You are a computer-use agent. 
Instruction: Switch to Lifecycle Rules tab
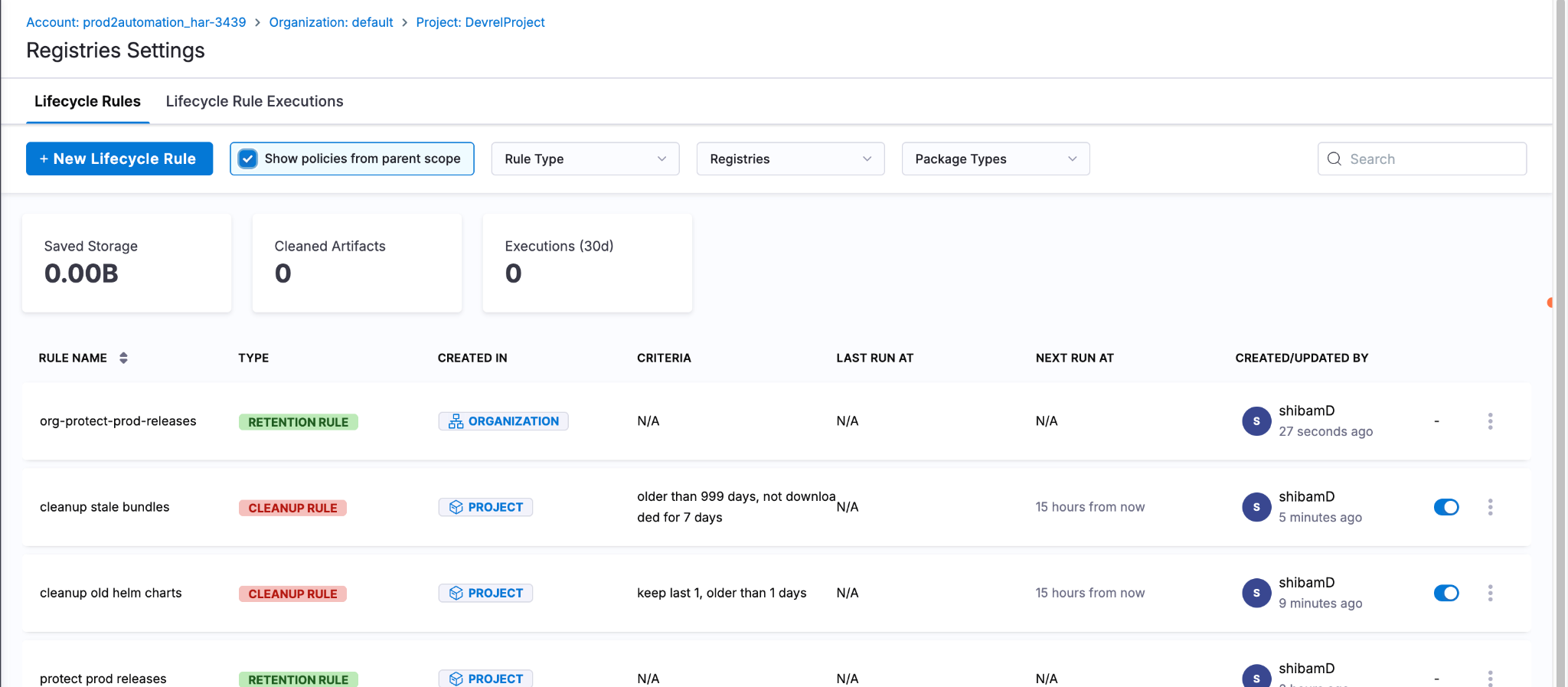[x=87, y=101]
